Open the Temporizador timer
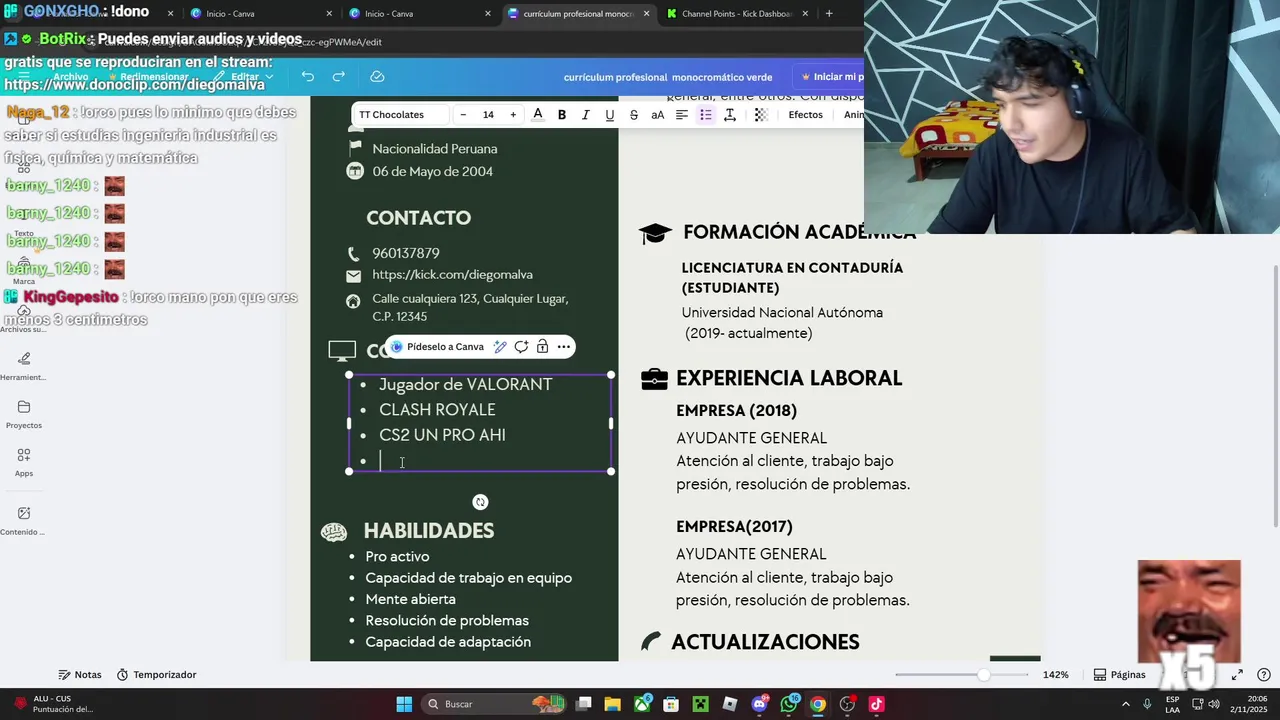 click(157, 675)
